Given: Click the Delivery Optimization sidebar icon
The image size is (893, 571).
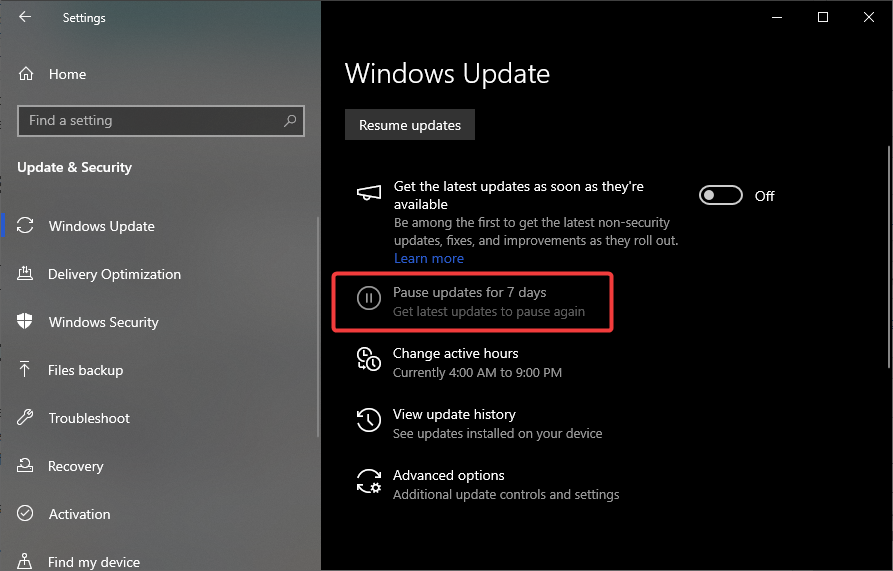Looking at the screenshot, I should point(25,274).
